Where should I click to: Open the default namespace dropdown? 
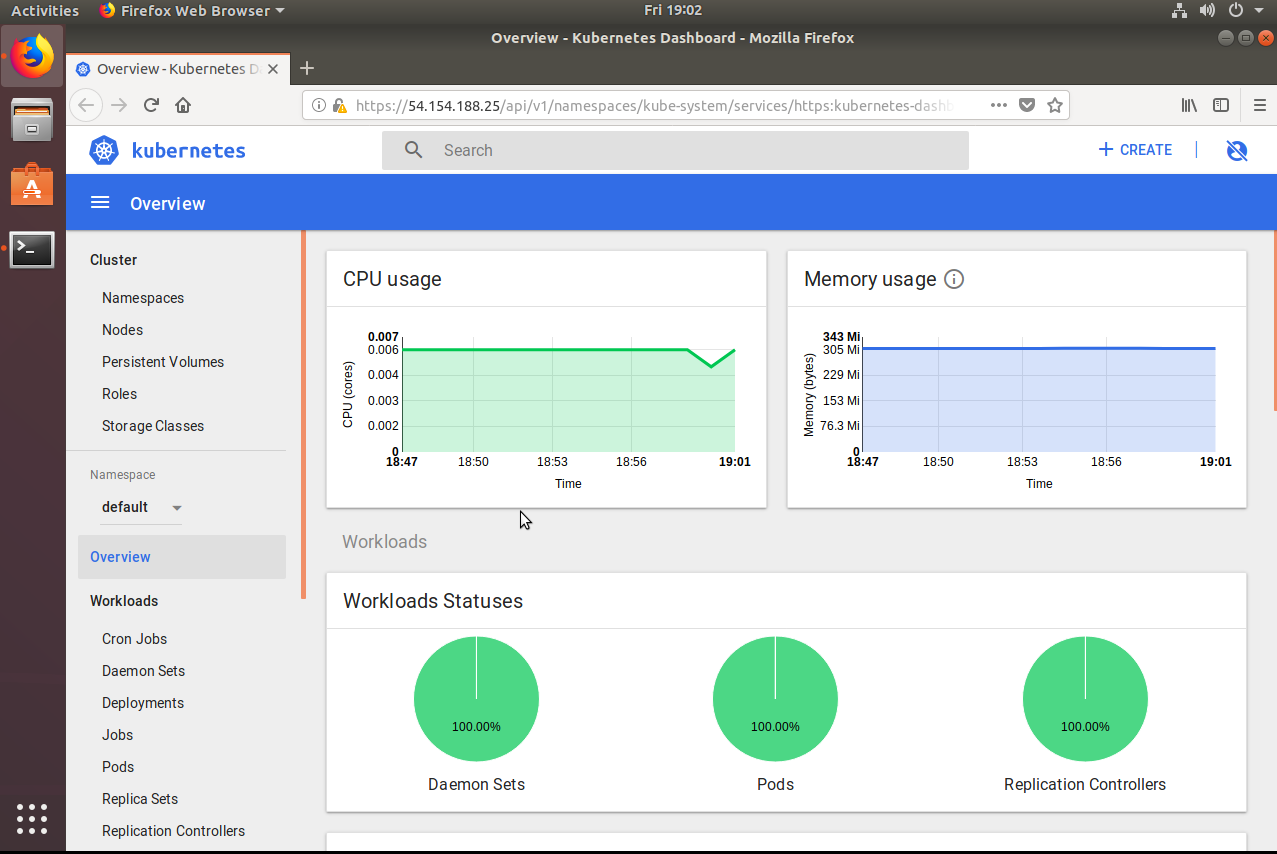pyautogui.click(x=141, y=507)
